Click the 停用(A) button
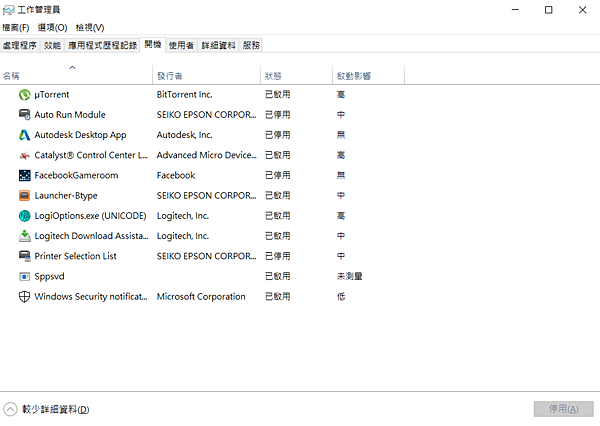 [x=564, y=409]
